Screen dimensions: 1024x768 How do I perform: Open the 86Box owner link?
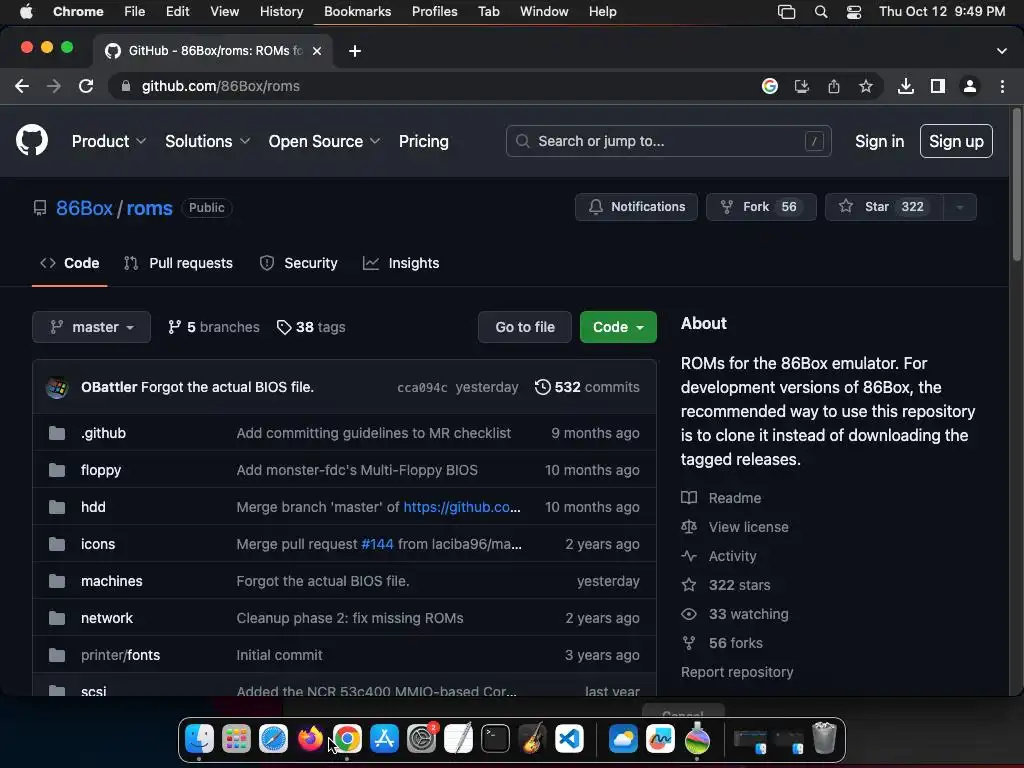(x=84, y=208)
